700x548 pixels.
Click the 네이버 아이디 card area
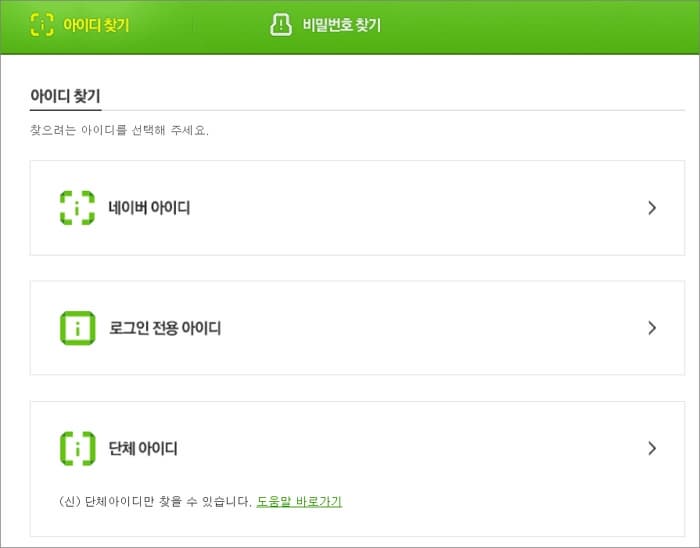tap(357, 208)
